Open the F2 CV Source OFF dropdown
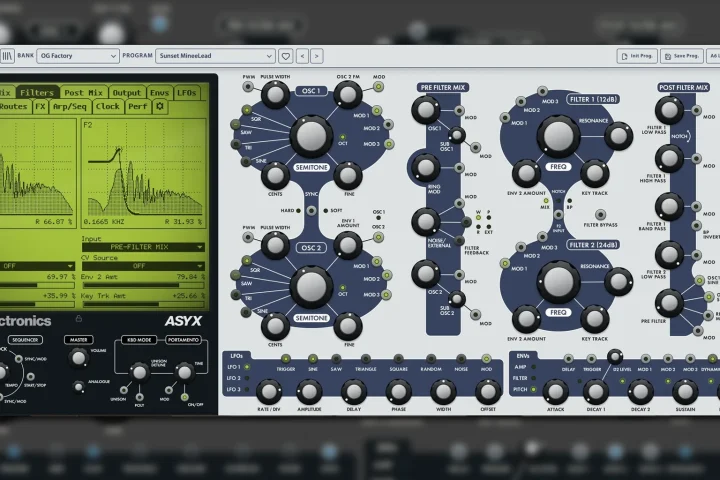Viewport: 720px width, 480px height. point(143,266)
